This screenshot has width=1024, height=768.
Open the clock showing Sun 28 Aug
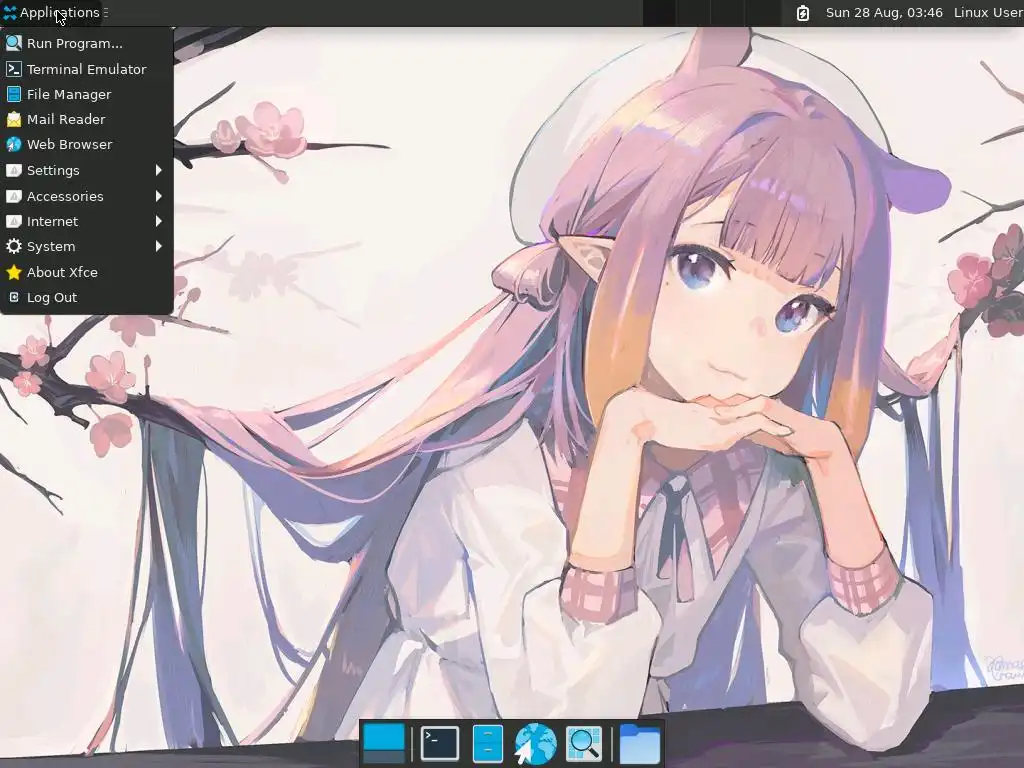[884, 12]
